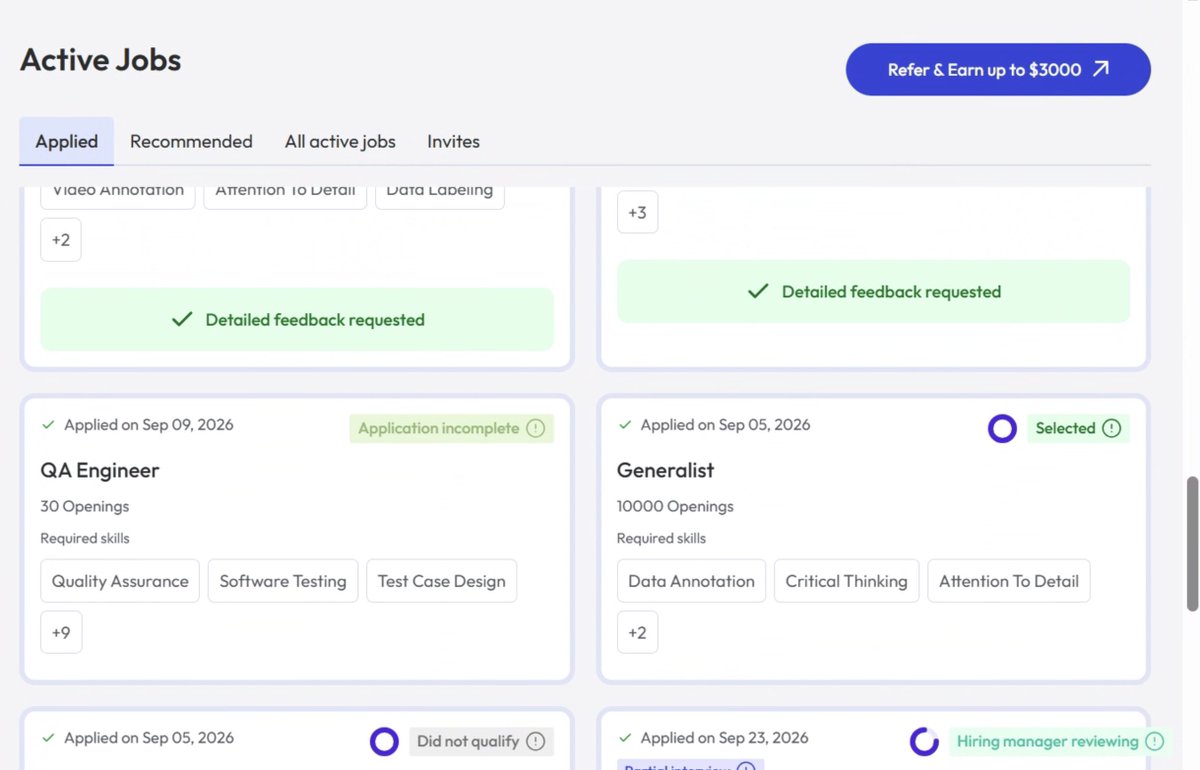
Task: Expand the +9 skills on QA Engineer
Action: 61,632
